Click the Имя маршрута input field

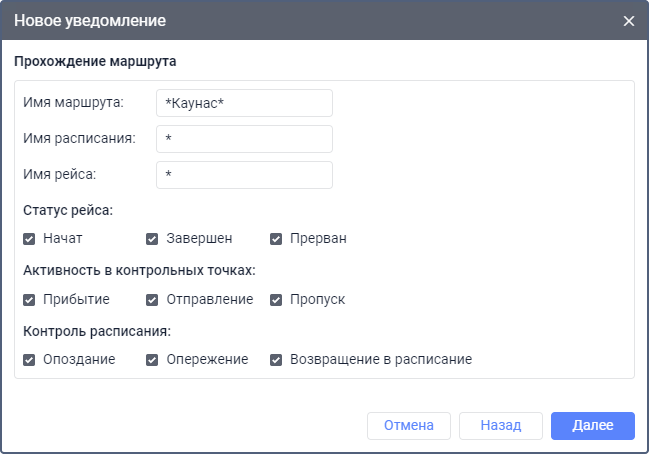click(x=244, y=103)
